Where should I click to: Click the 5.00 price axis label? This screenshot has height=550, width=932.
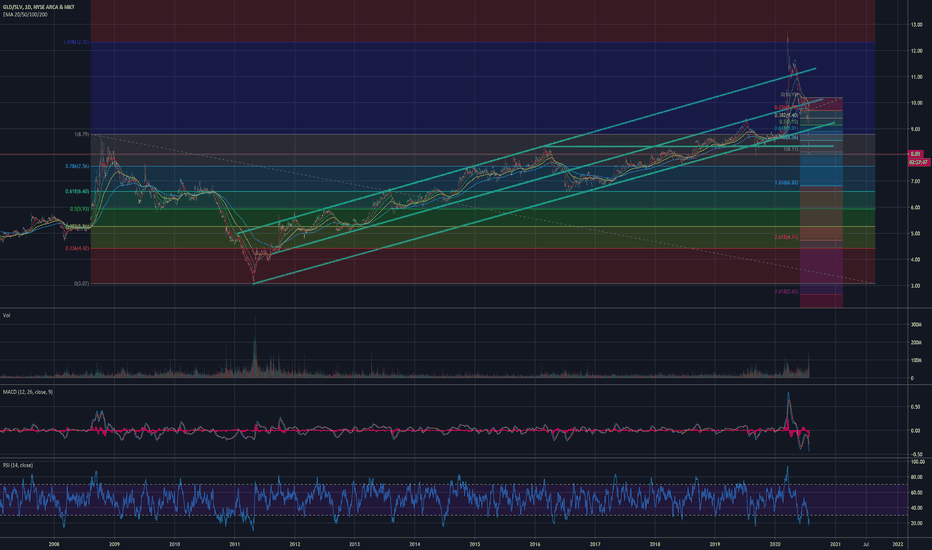[x=916, y=234]
